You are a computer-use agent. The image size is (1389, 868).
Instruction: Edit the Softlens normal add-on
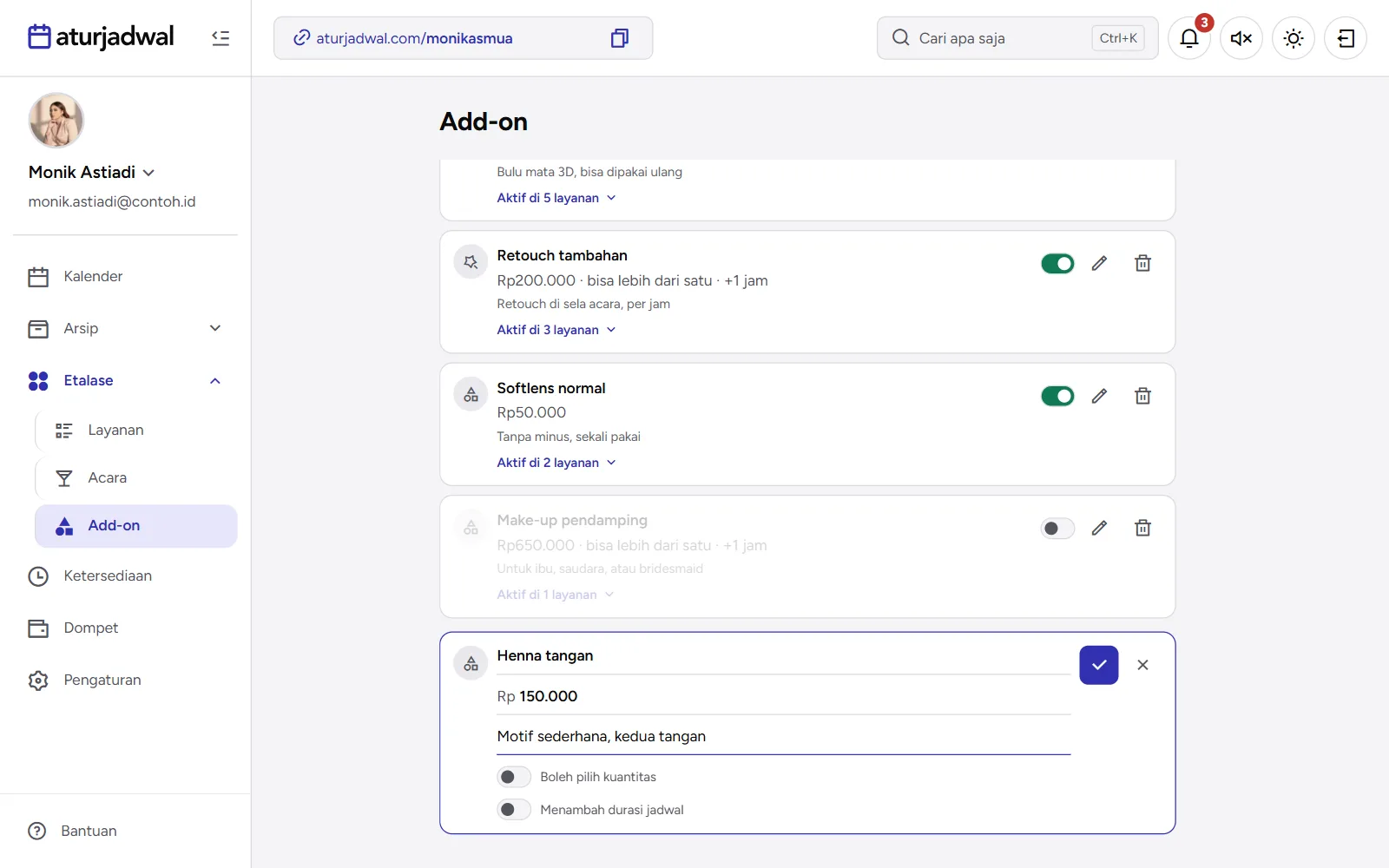[1099, 396]
